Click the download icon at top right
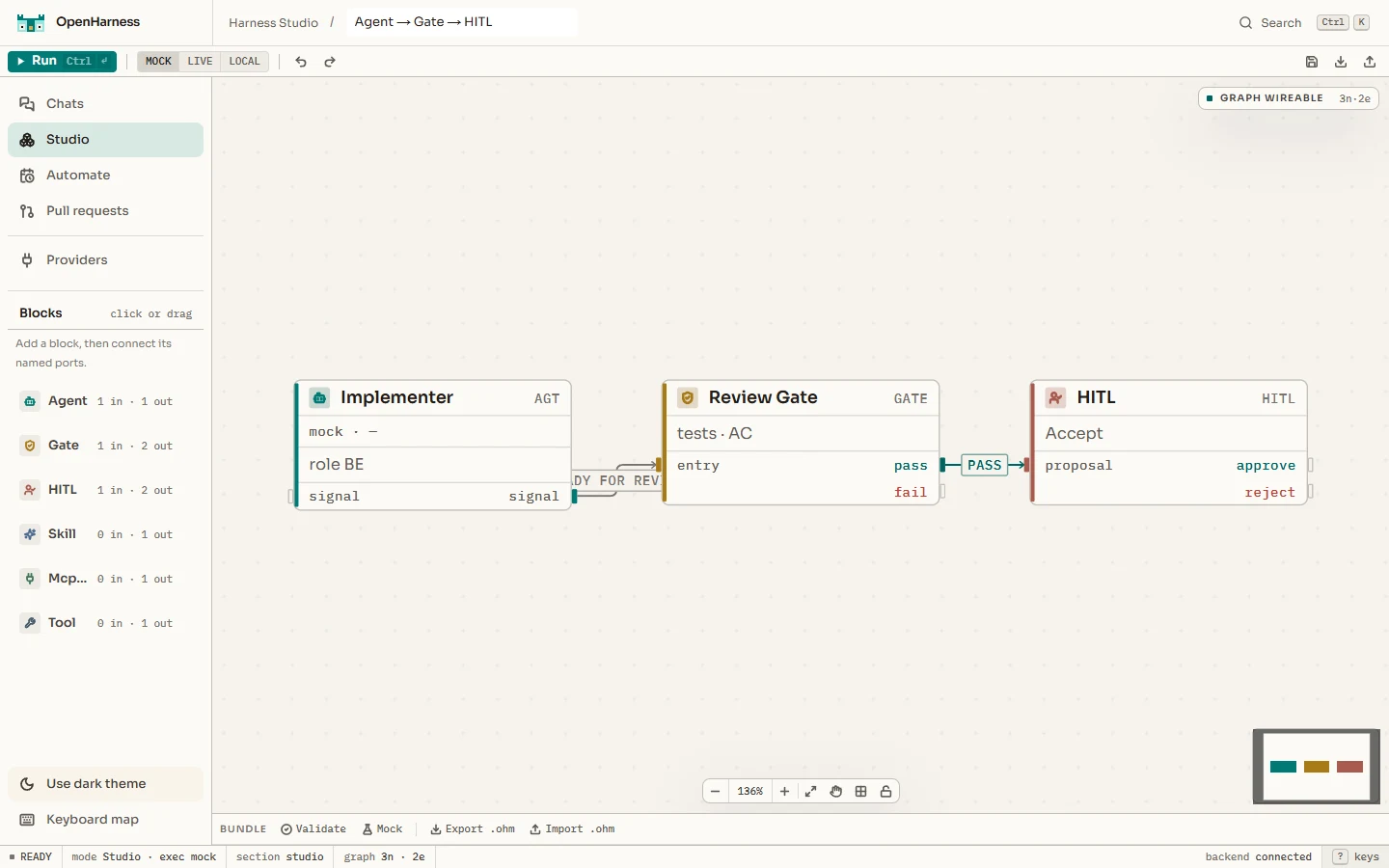1389x868 pixels. pyautogui.click(x=1341, y=62)
